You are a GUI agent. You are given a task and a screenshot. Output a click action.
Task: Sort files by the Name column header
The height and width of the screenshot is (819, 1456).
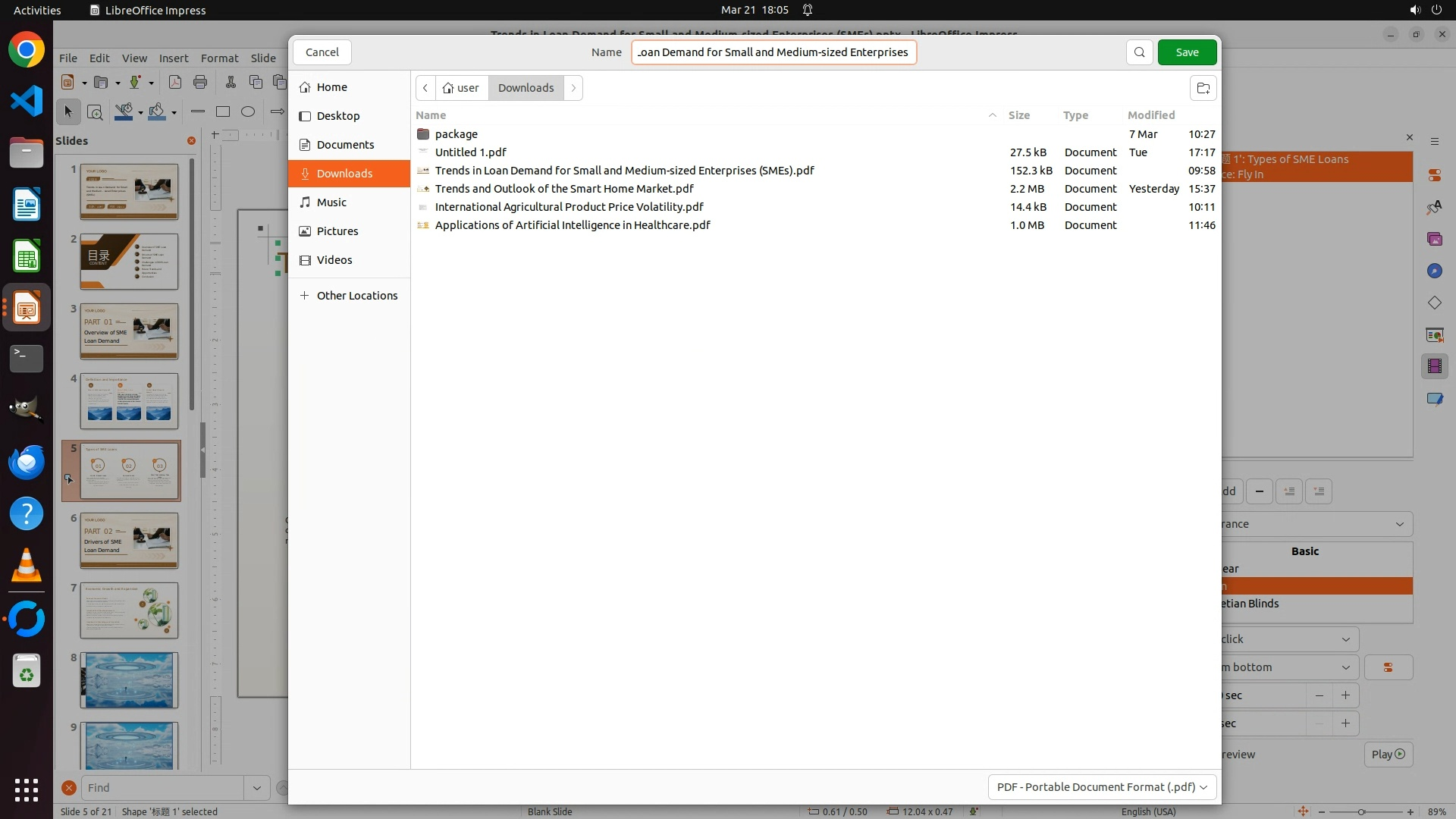point(431,115)
